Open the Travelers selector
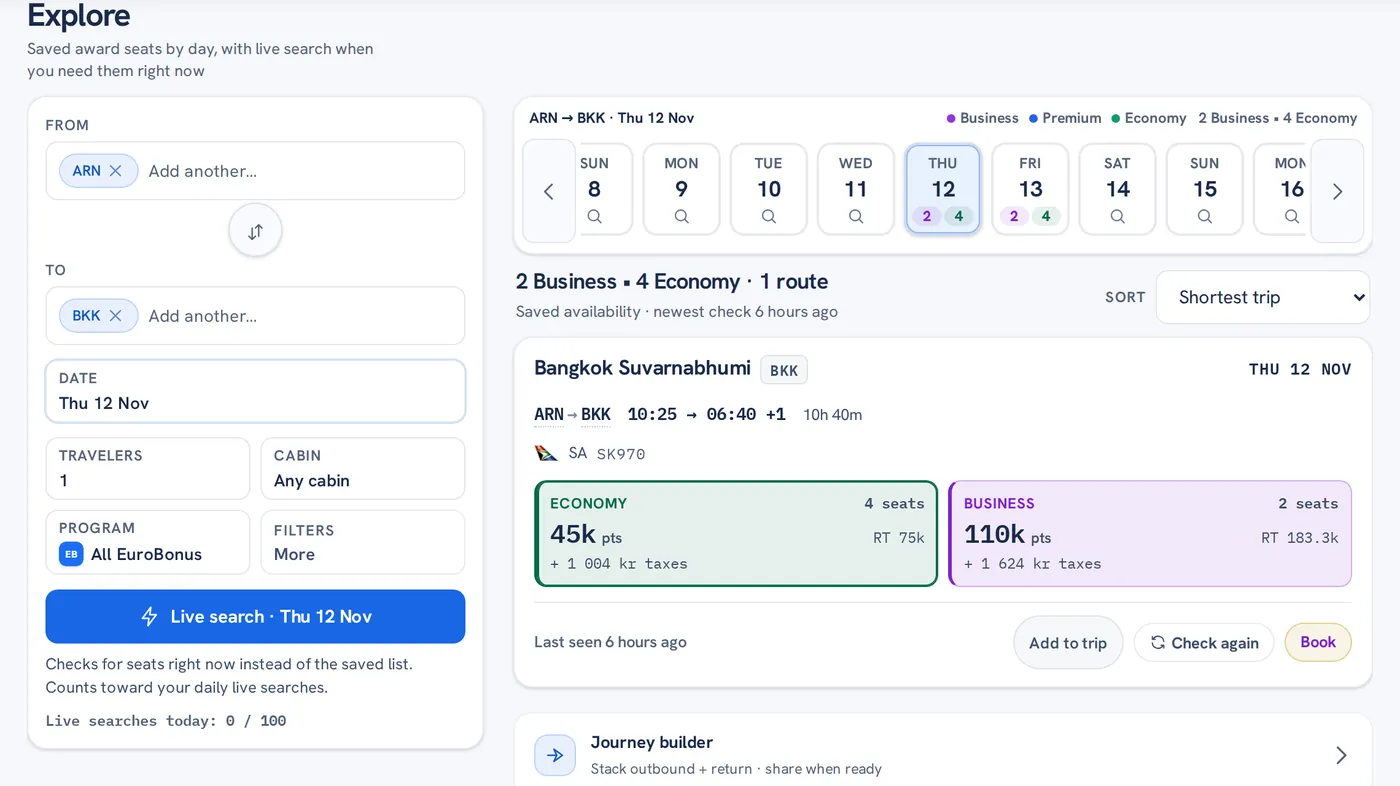This screenshot has width=1400, height=786. tap(148, 468)
